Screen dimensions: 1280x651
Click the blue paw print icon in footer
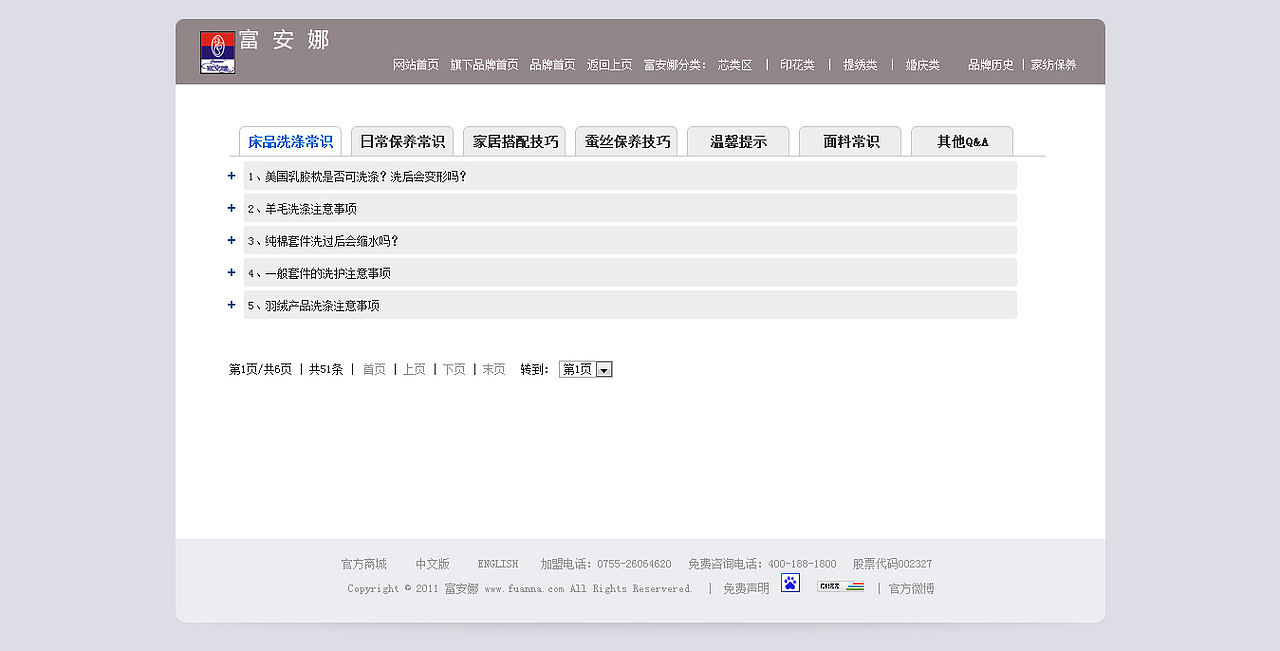790,583
